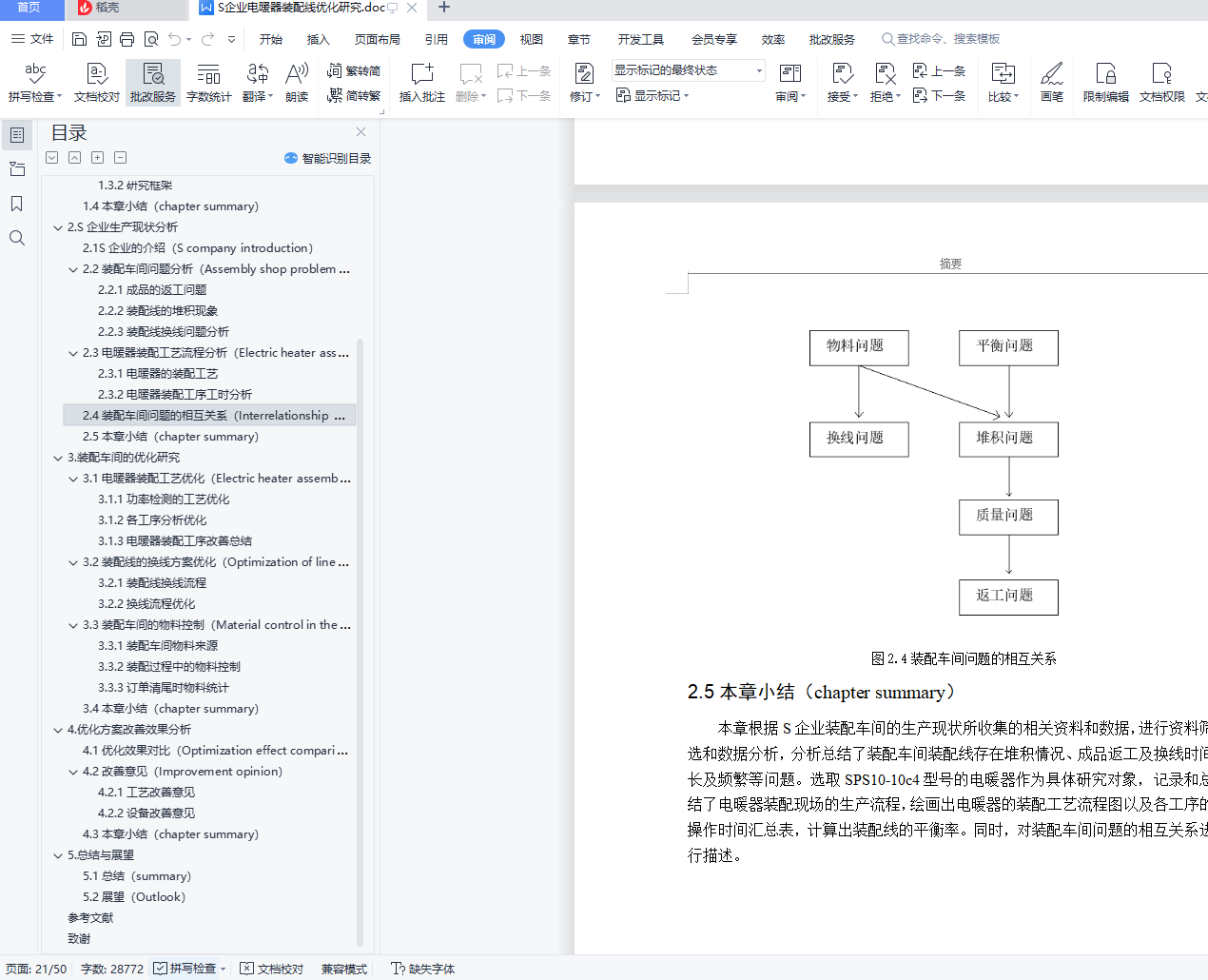Toggle the 目录 outline pane icon in sidebar

17,135
